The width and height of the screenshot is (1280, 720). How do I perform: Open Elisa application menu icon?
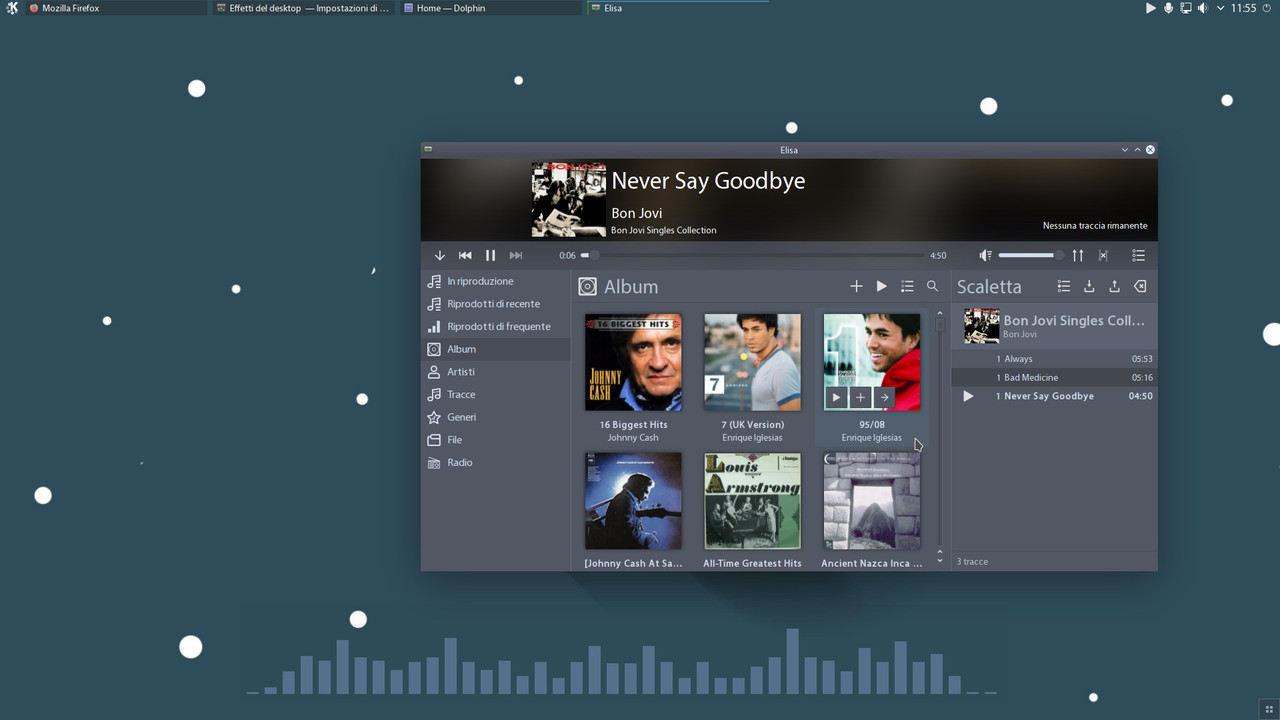tap(1138, 256)
